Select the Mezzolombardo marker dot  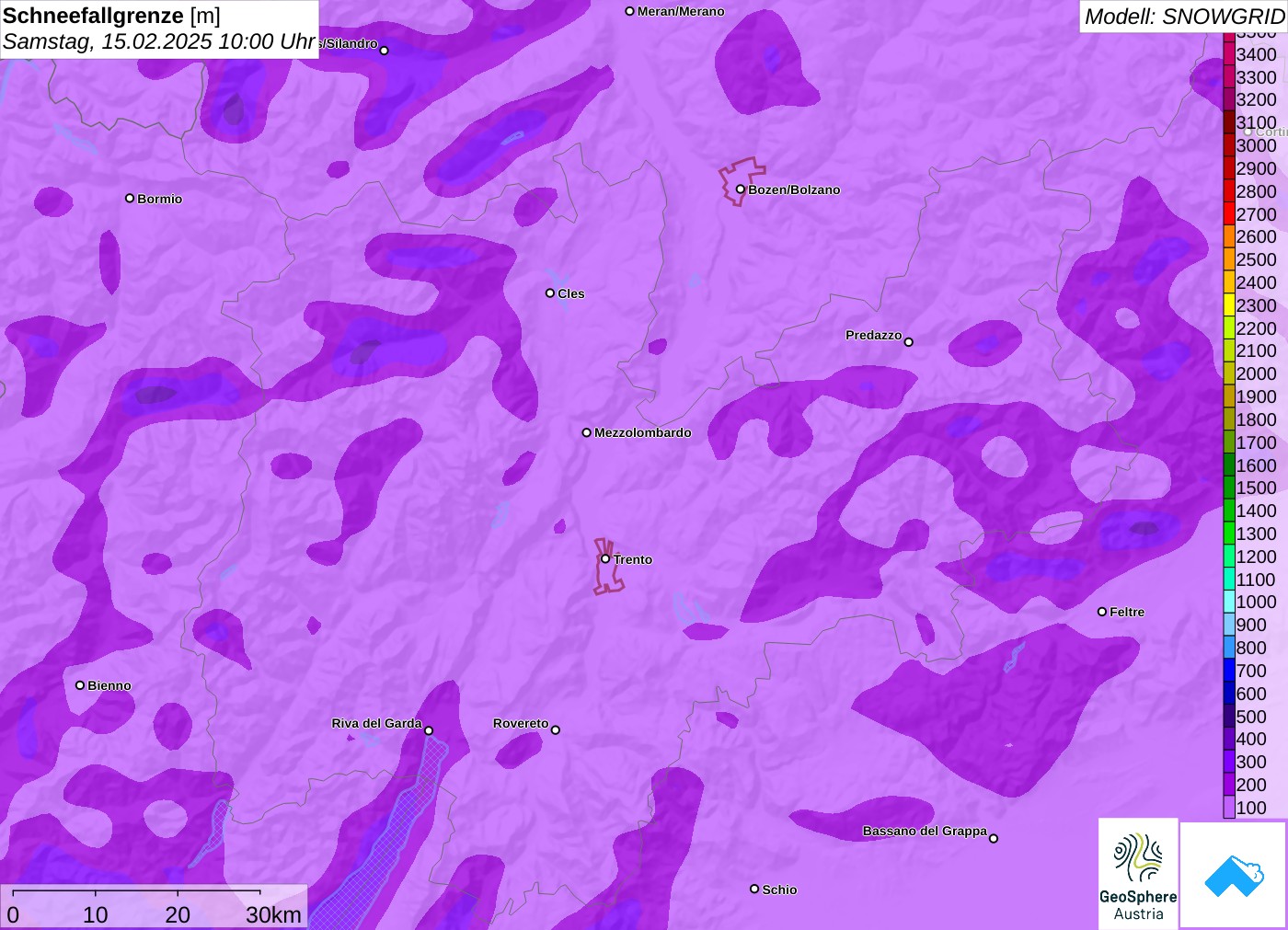pos(587,432)
